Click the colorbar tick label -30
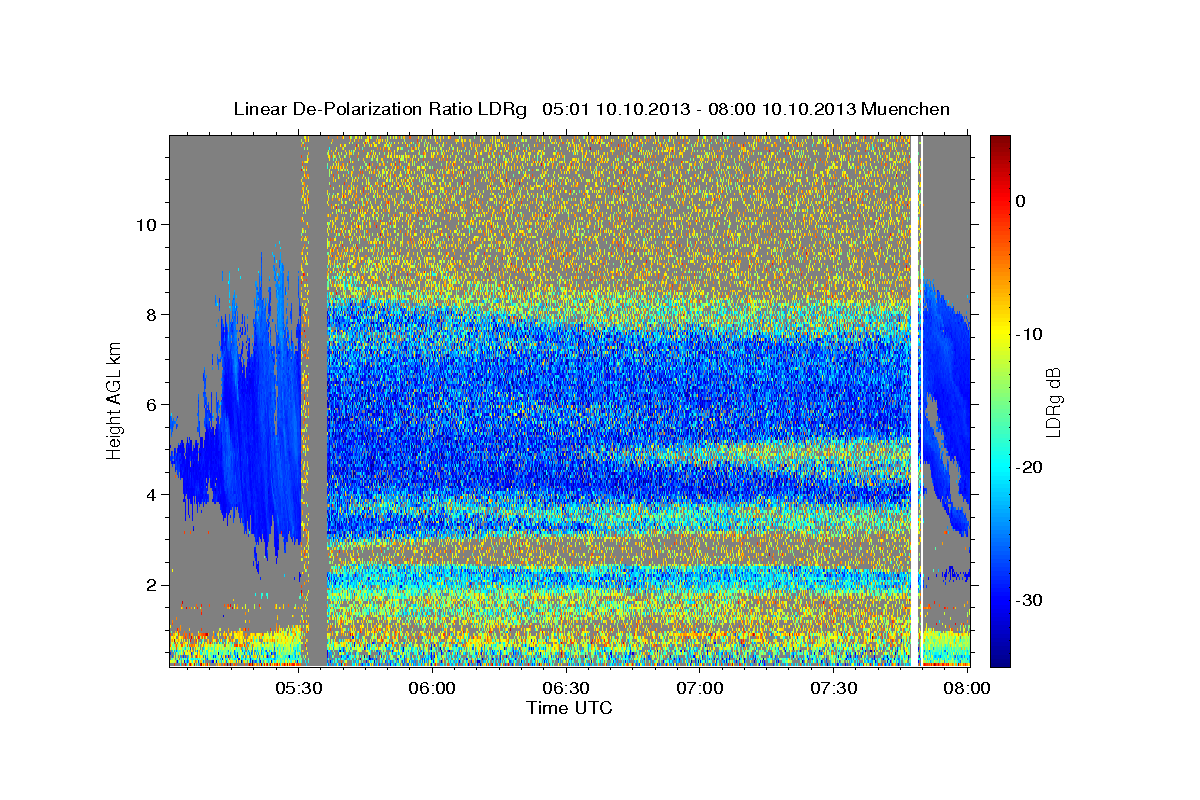This screenshot has width=1200, height=800. [x=1030, y=600]
